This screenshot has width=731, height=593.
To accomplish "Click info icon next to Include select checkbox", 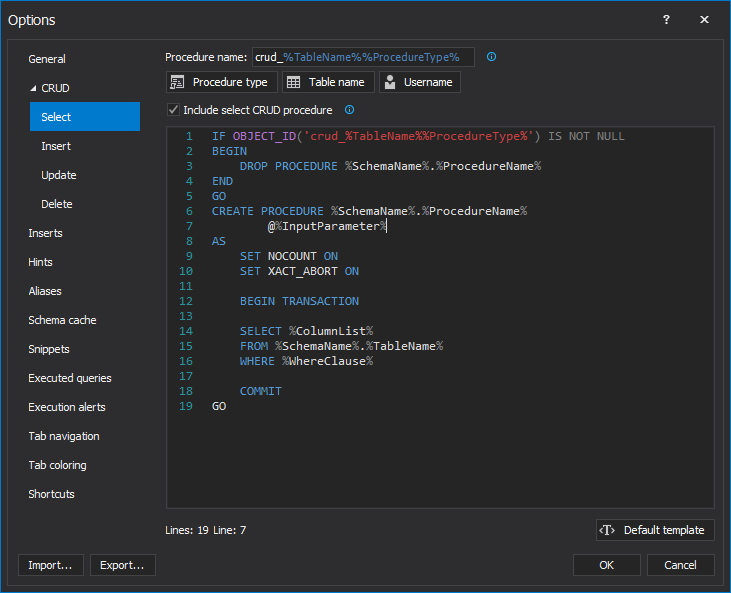I will pyautogui.click(x=350, y=110).
